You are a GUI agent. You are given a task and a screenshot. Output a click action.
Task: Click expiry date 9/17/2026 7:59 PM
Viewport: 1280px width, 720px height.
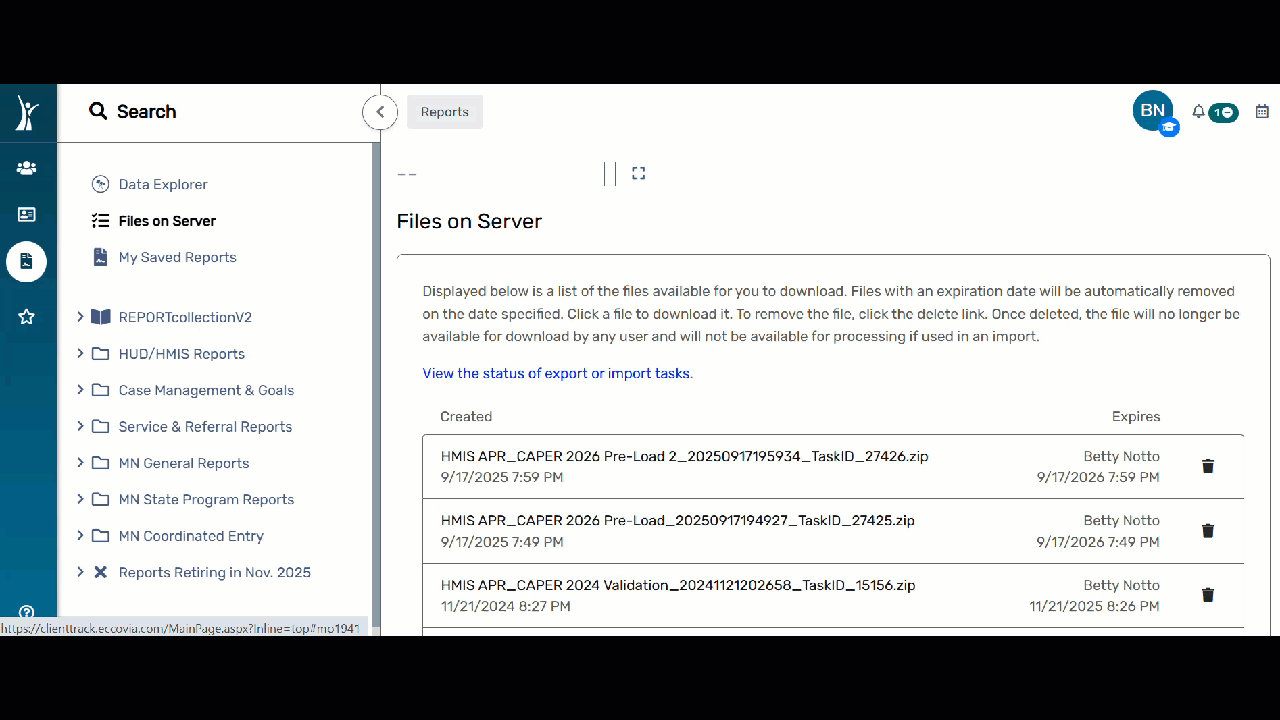coord(1098,477)
